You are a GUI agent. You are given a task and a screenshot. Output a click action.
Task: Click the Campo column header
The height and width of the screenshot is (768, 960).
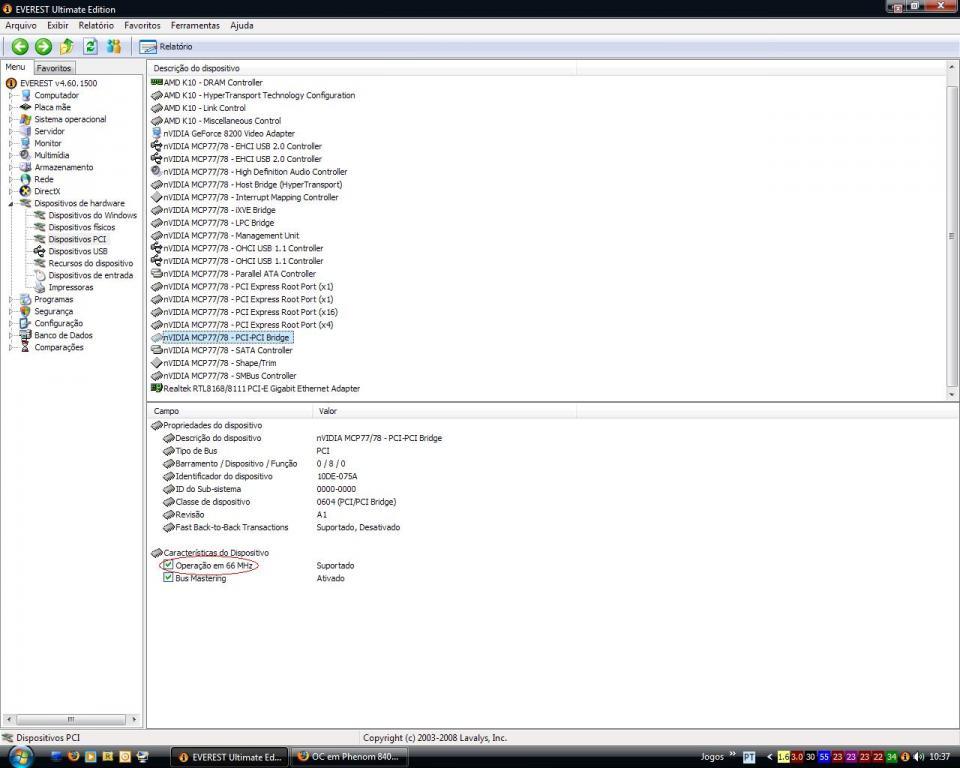coord(230,411)
